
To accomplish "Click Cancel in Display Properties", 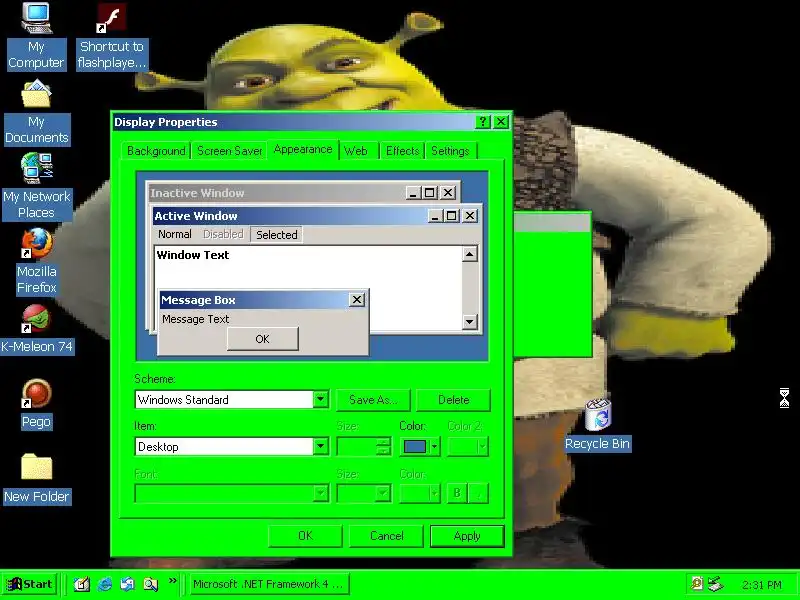I will coord(386,536).
